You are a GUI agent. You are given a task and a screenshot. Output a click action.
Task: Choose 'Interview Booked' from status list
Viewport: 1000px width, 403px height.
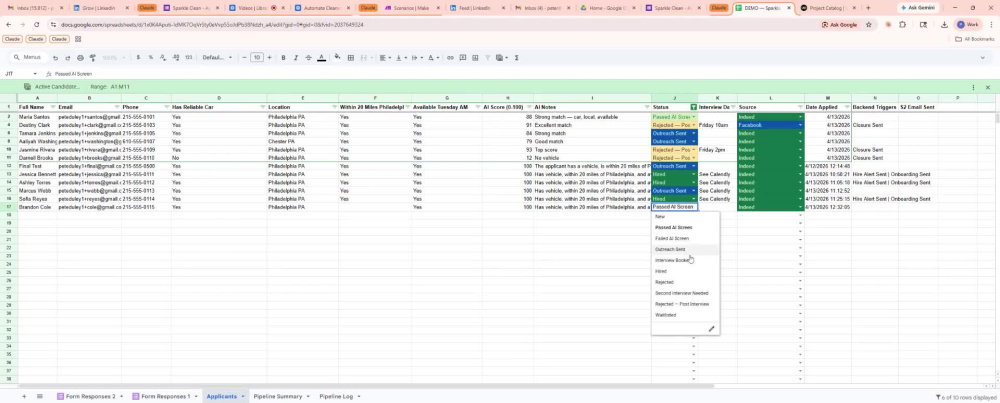pyautogui.click(x=673, y=260)
